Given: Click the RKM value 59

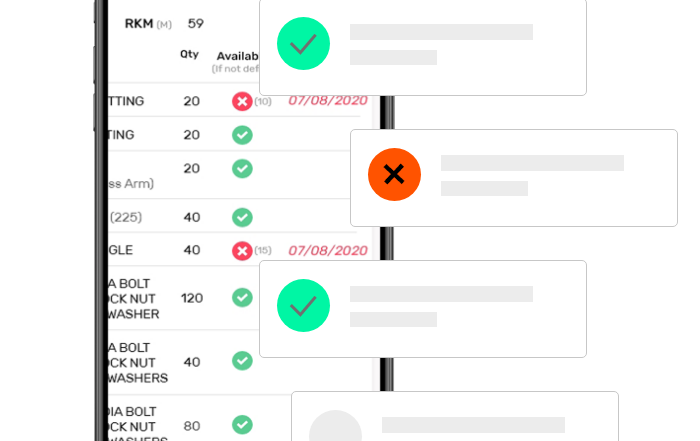Looking at the screenshot, I should (196, 23).
